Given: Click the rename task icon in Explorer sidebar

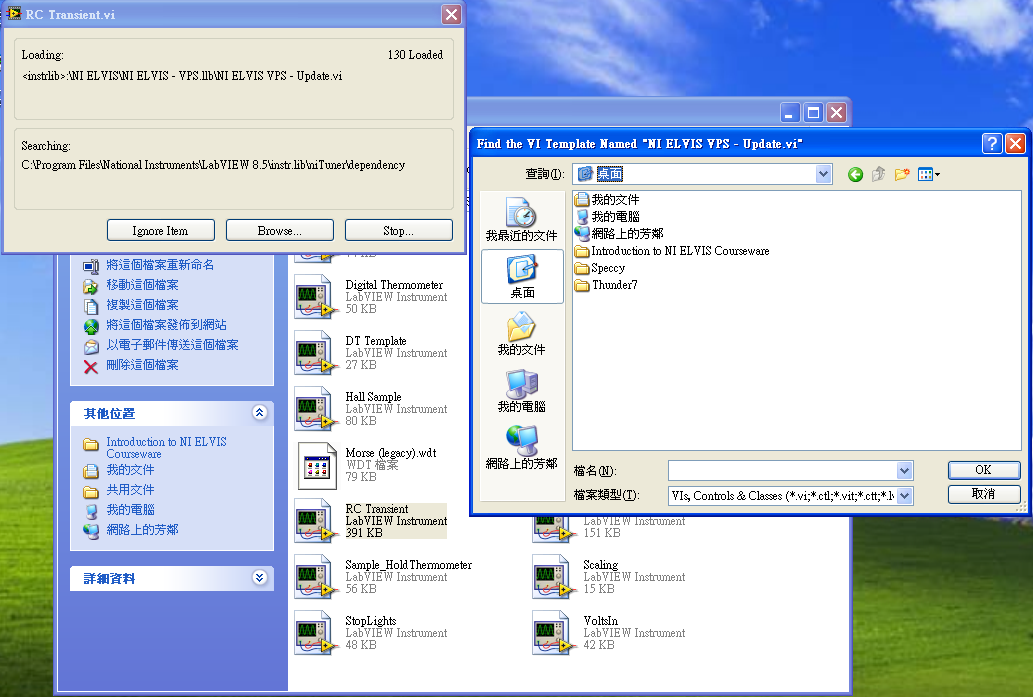Looking at the screenshot, I should [x=91, y=266].
